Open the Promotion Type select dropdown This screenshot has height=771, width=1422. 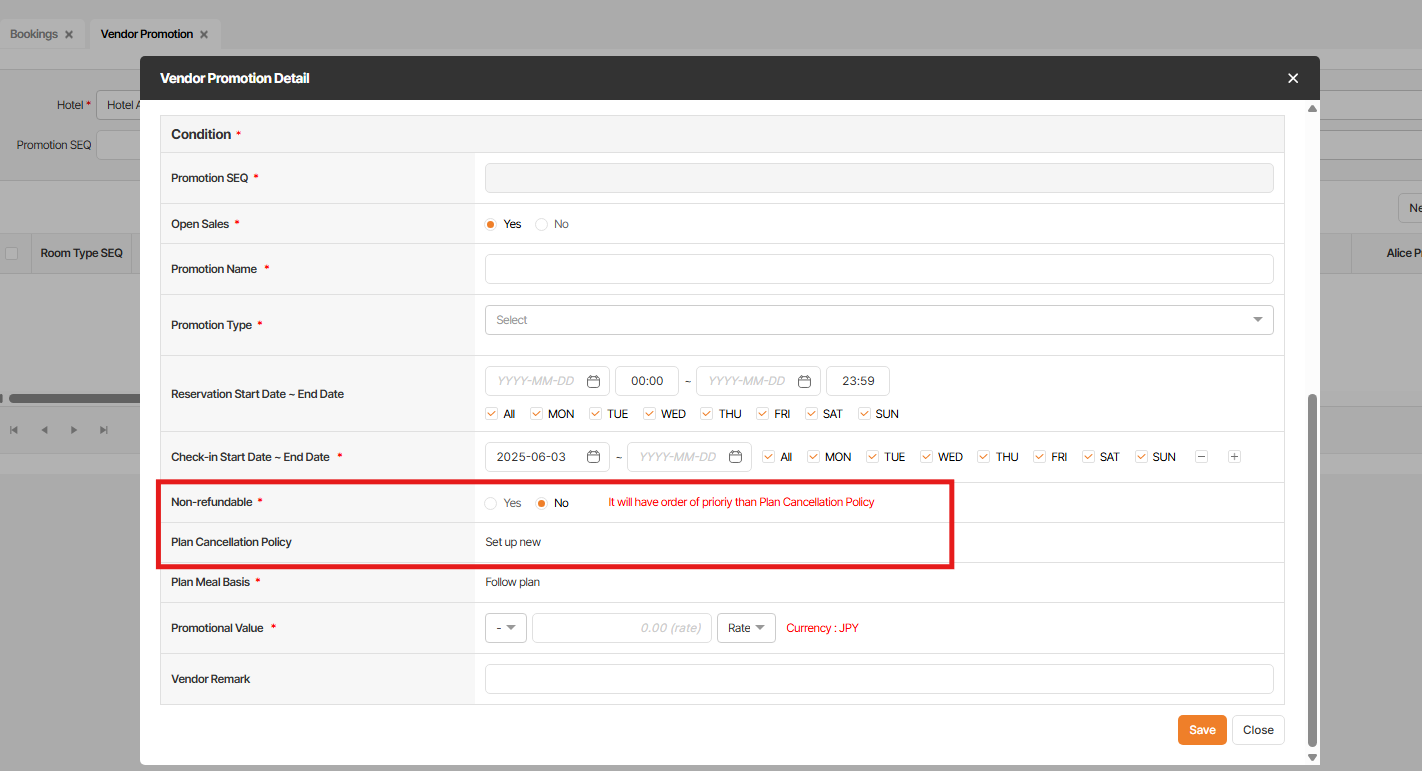coord(879,320)
